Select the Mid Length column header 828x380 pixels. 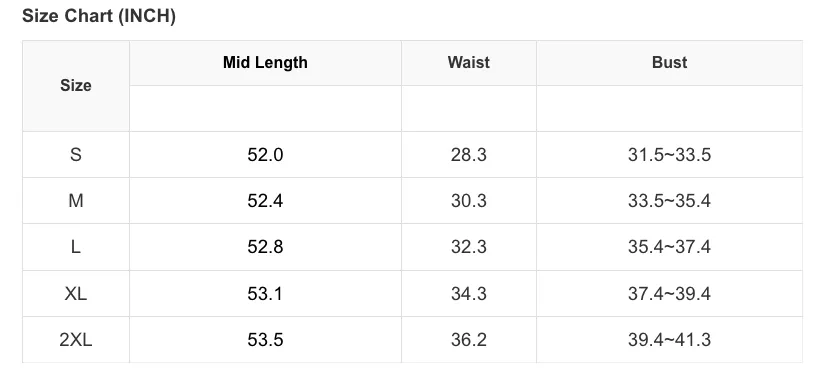click(265, 62)
